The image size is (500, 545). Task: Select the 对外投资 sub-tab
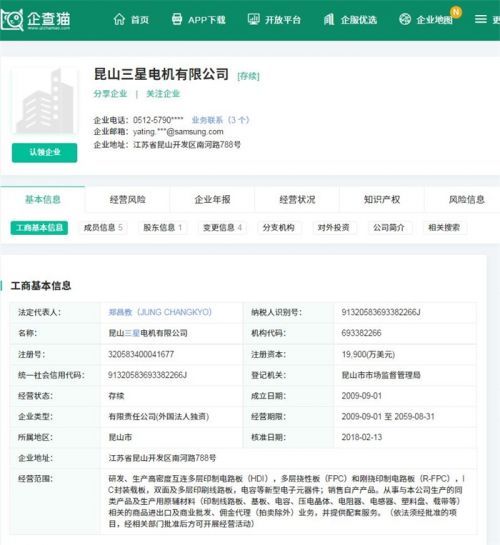pos(334,228)
